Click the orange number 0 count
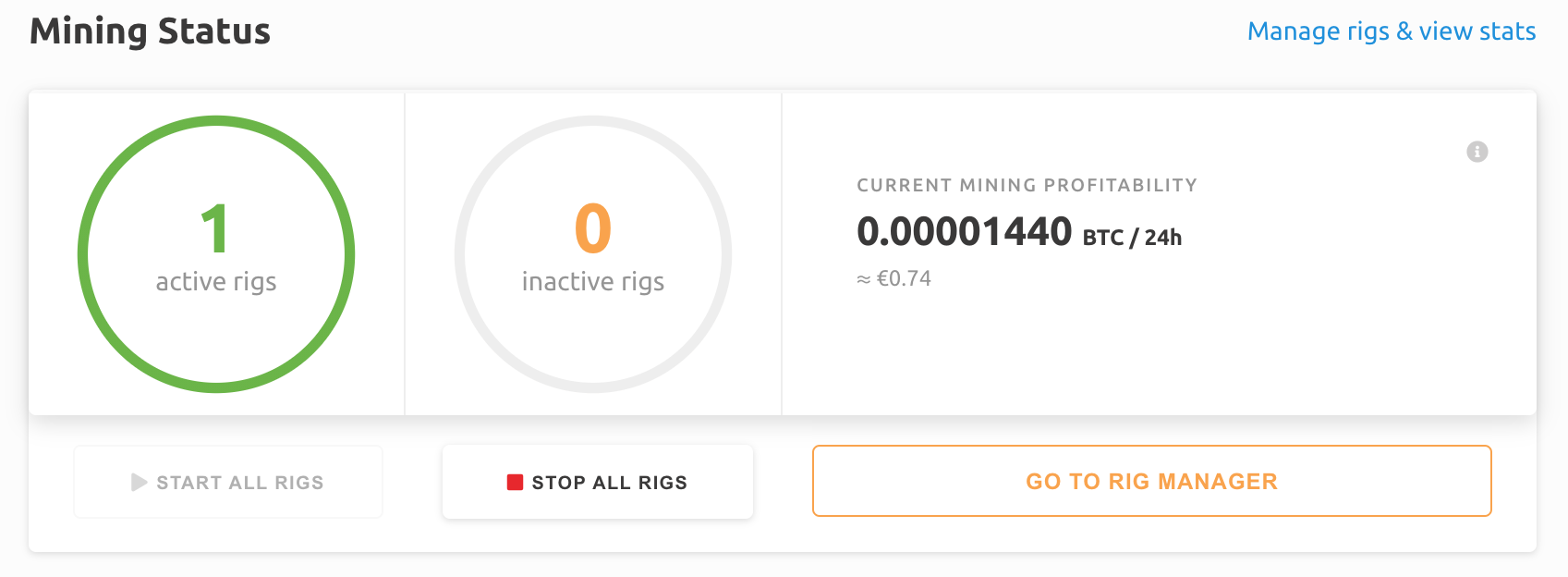 pyautogui.click(x=593, y=228)
